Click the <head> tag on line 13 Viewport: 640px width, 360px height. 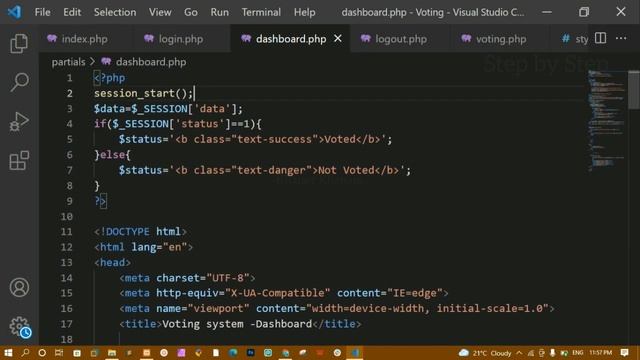[x=112, y=262]
